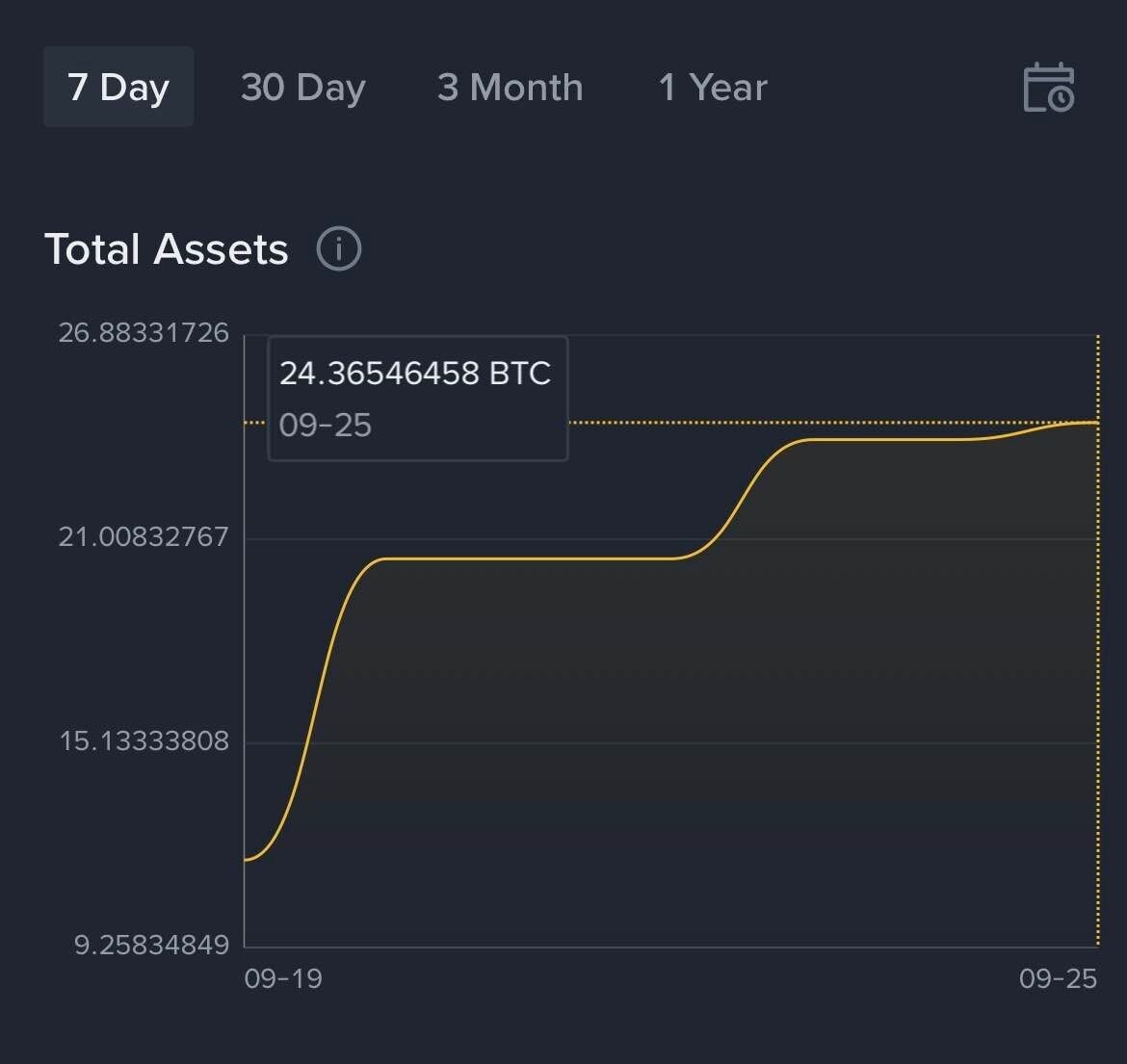Click the first long plateau of the curve
Viewport: 1127px width, 1064px height.
(x=530, y=558)
